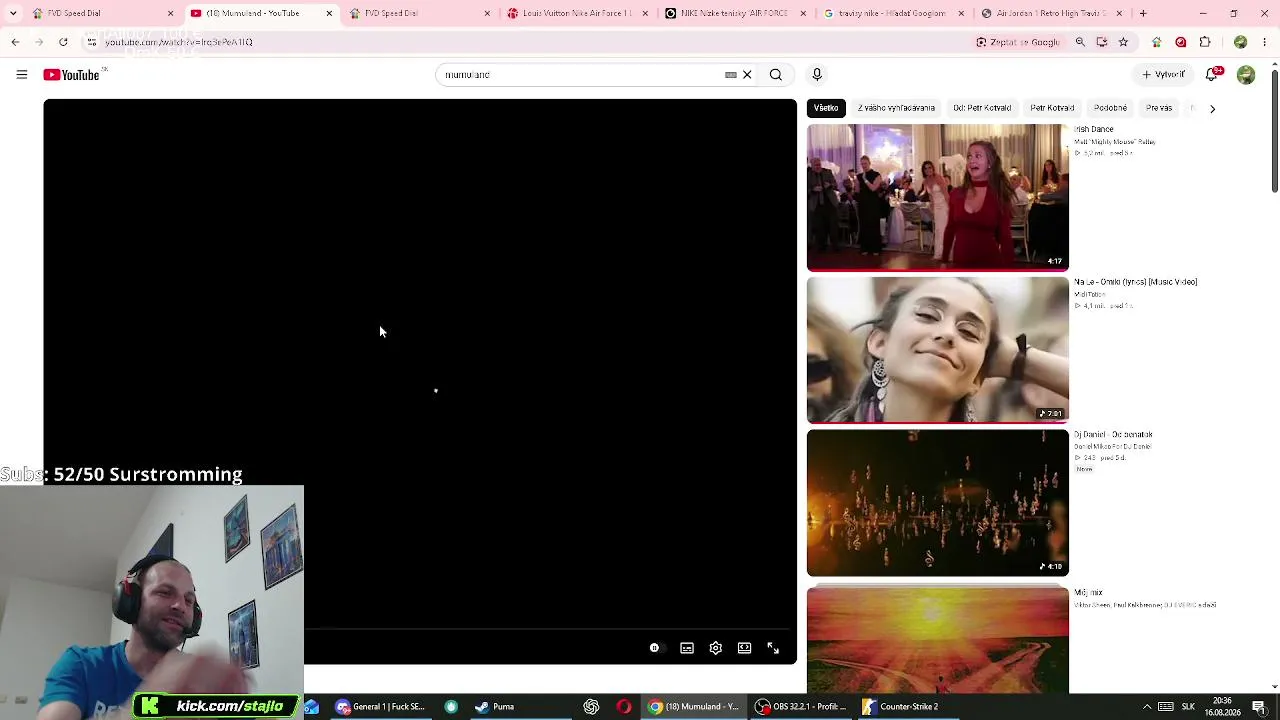Image resolution: width=1280 pixels, height=720 pixels.
Task: Open the General Discord window from taskbar
Action: pos(381,707)
